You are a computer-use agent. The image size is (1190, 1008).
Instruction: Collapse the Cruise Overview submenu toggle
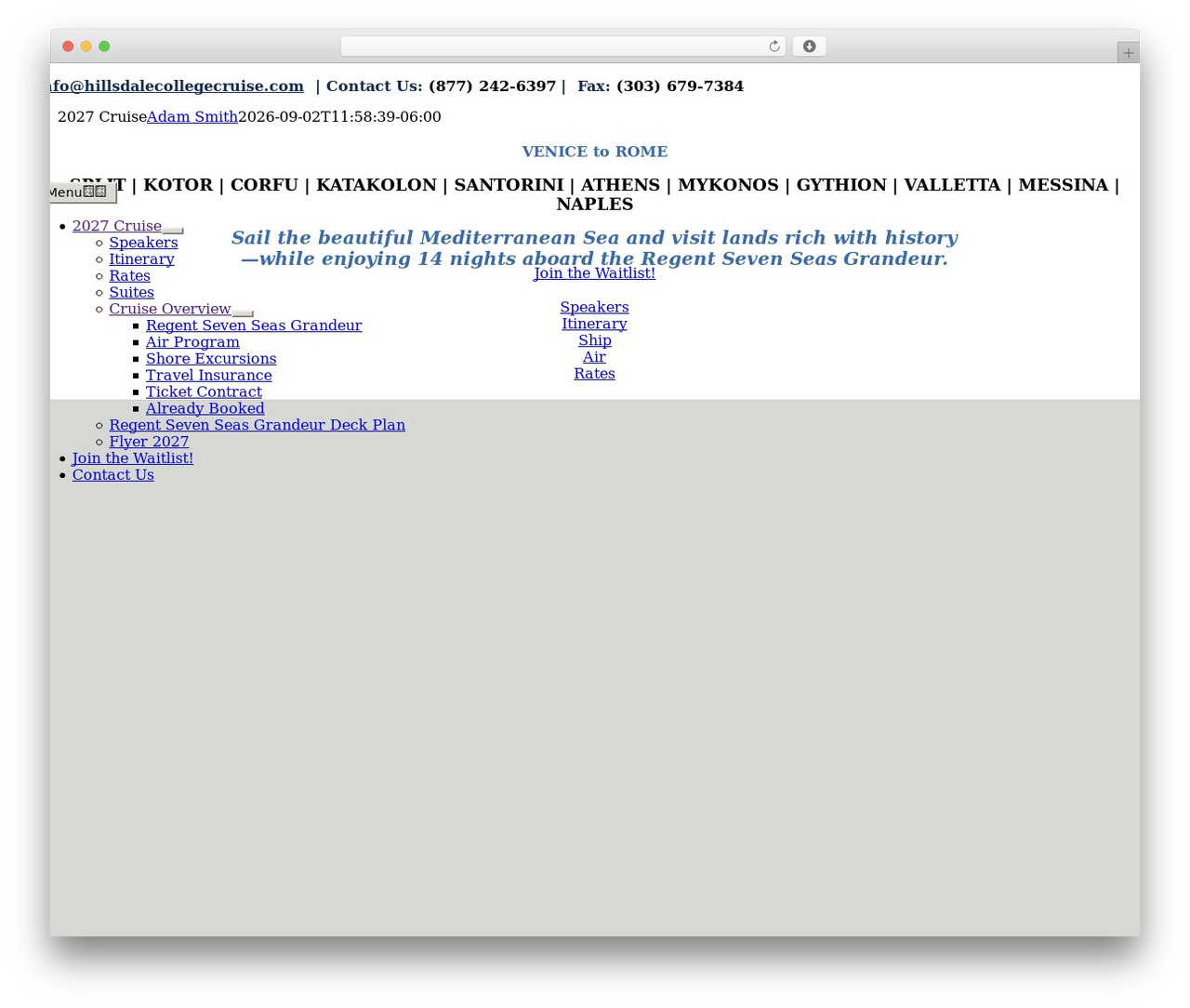tap(243, 312)
